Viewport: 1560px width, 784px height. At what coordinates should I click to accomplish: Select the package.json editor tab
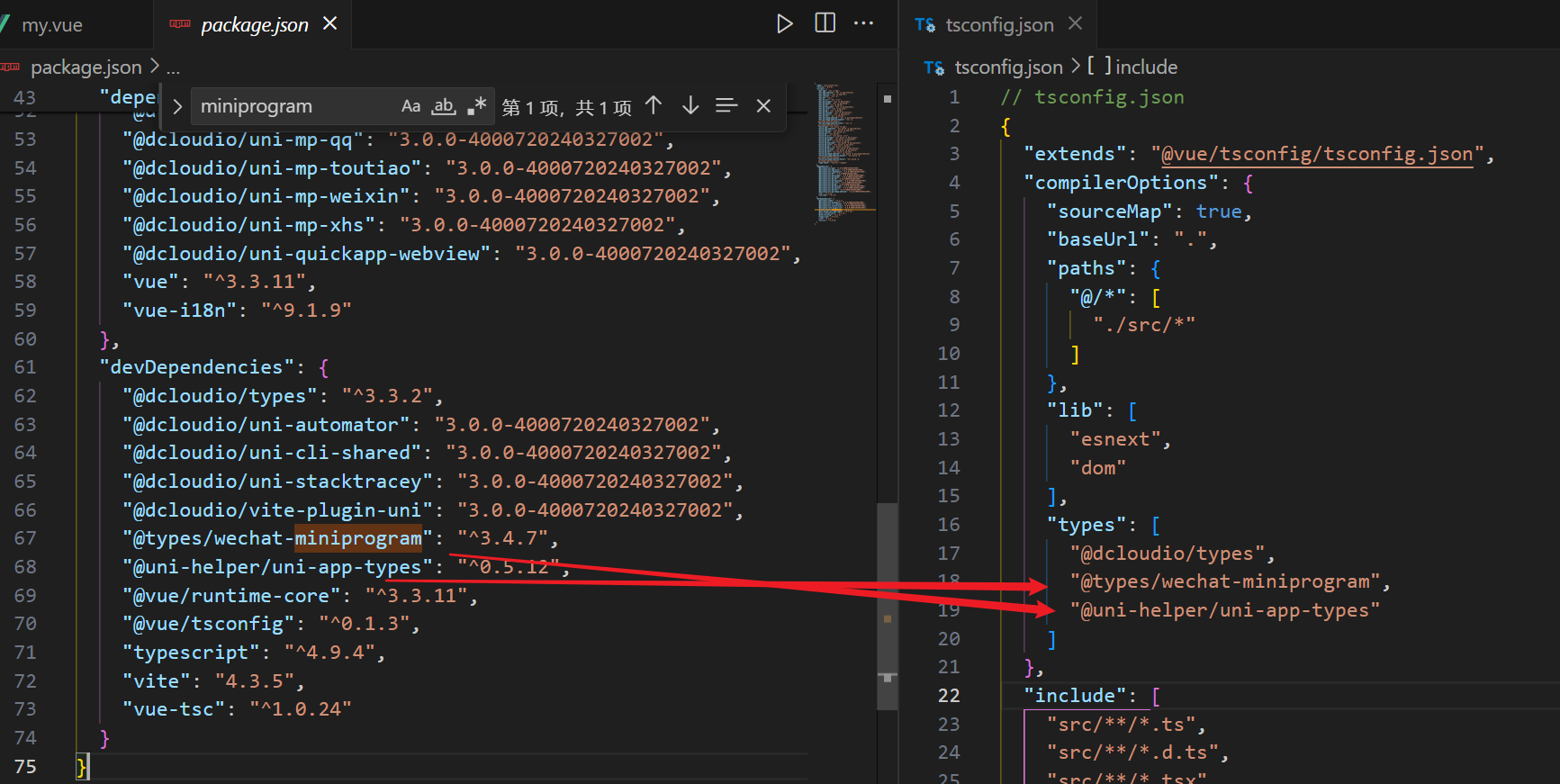click(254, 25)
